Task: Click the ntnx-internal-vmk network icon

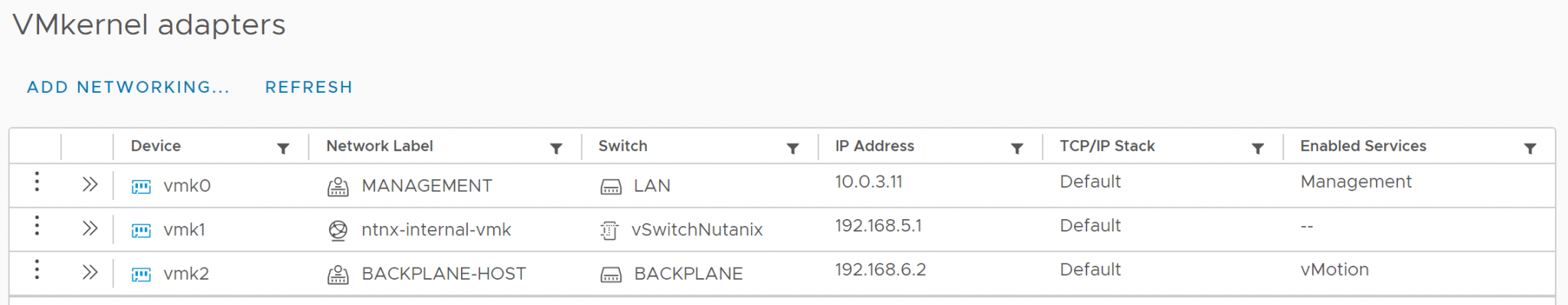Action: [338, 230]
